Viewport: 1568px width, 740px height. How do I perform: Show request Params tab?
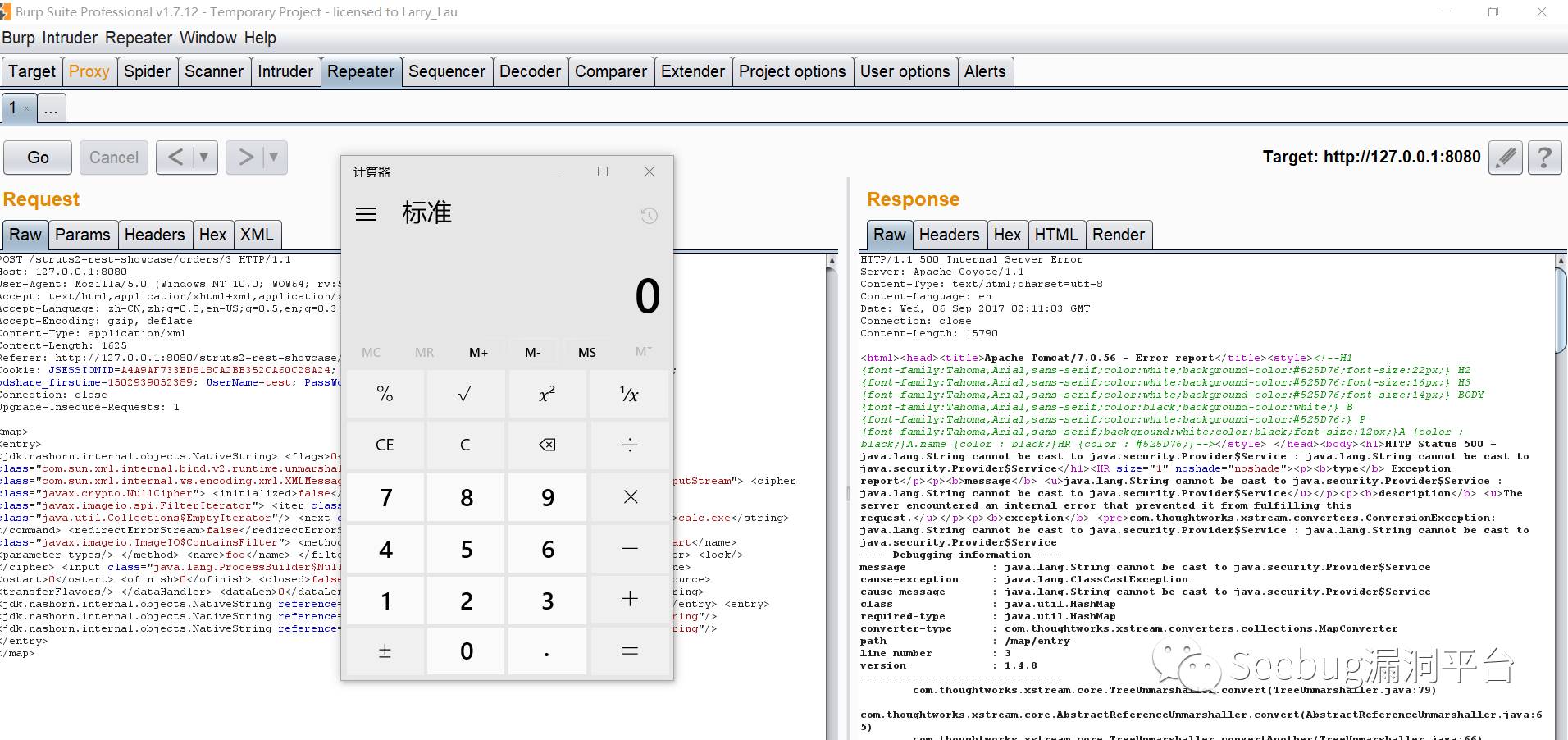click(x=82, y=235)
